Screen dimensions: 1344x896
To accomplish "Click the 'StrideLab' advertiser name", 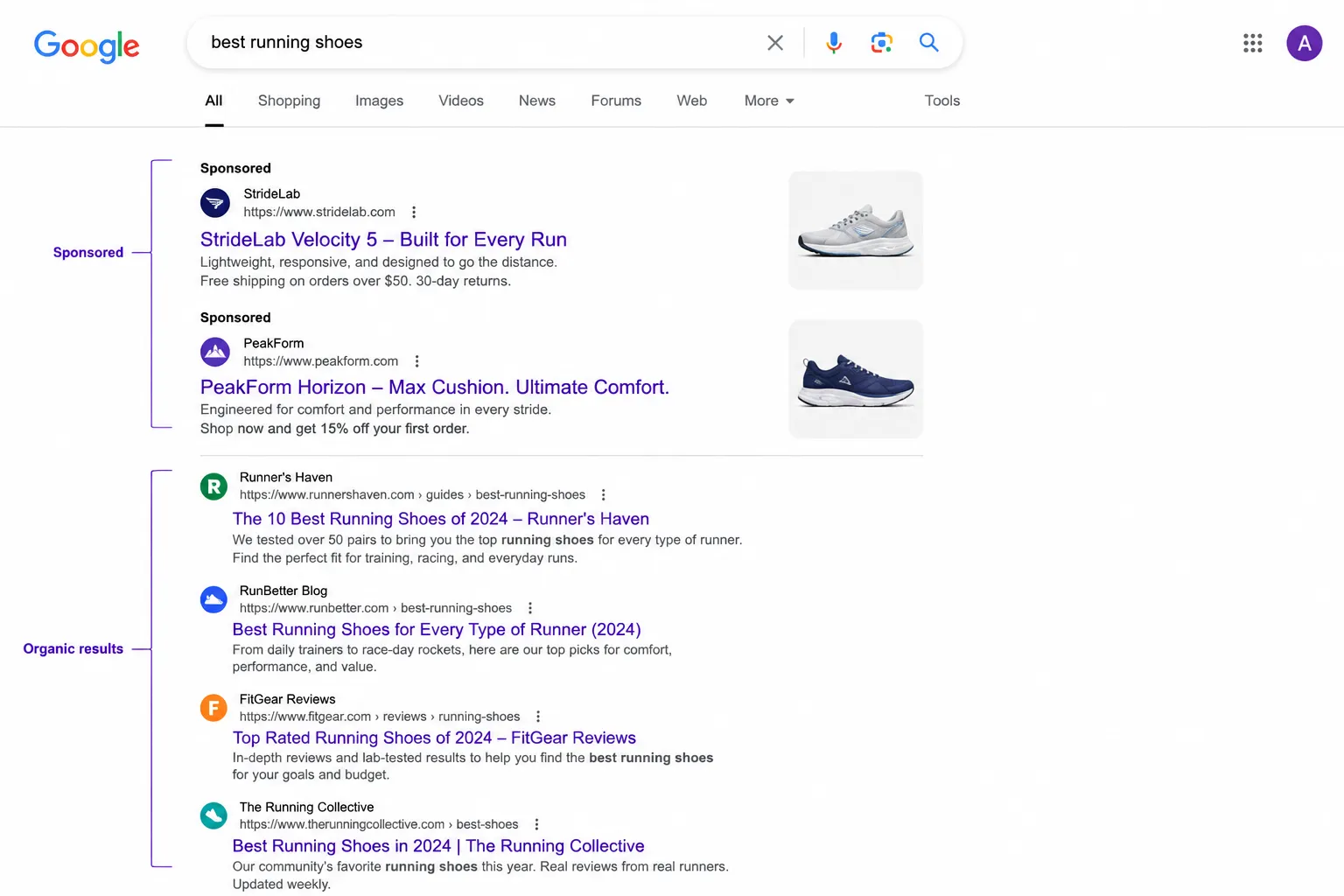I will 272,194.
